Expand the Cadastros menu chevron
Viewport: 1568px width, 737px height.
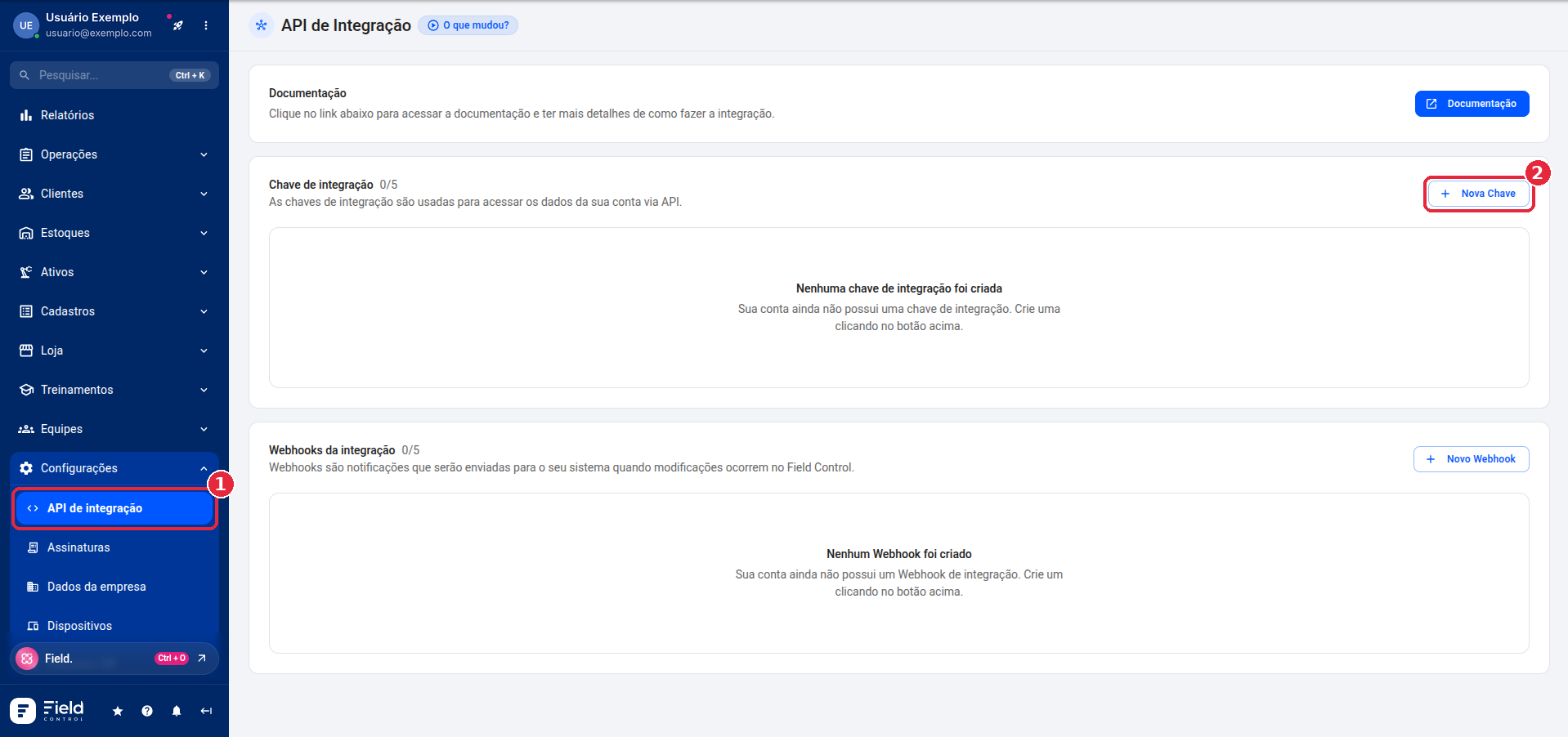tap(204, 311)
